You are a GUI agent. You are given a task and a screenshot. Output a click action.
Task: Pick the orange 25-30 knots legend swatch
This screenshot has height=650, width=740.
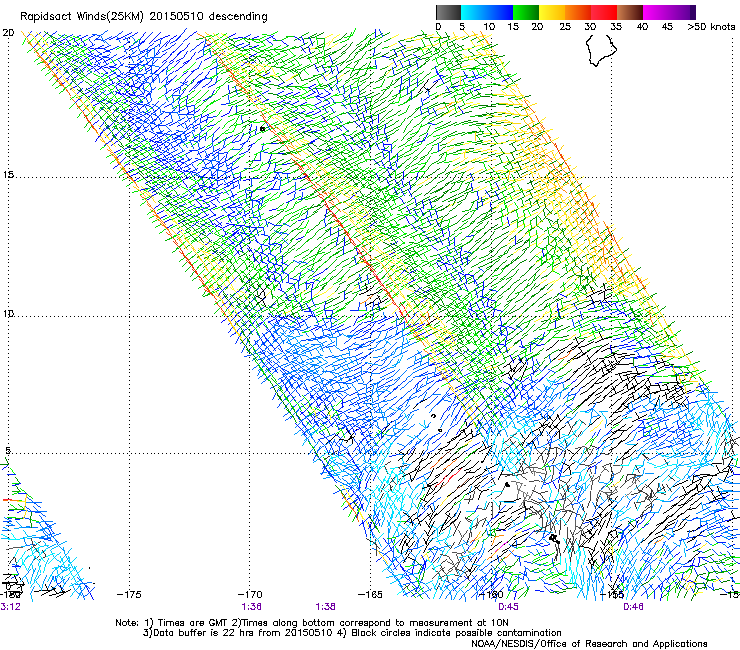click(578, 12)
